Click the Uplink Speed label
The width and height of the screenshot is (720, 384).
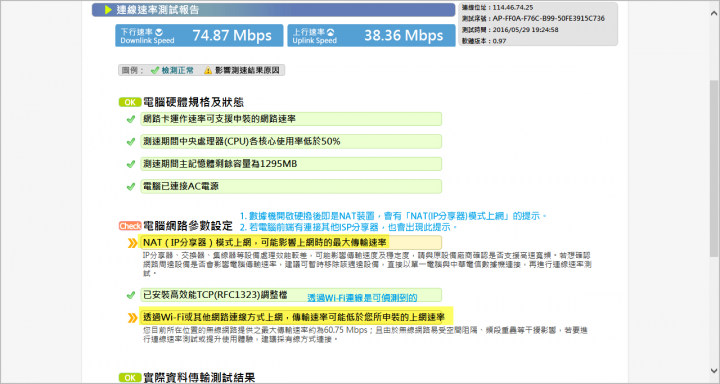[315, 40]
